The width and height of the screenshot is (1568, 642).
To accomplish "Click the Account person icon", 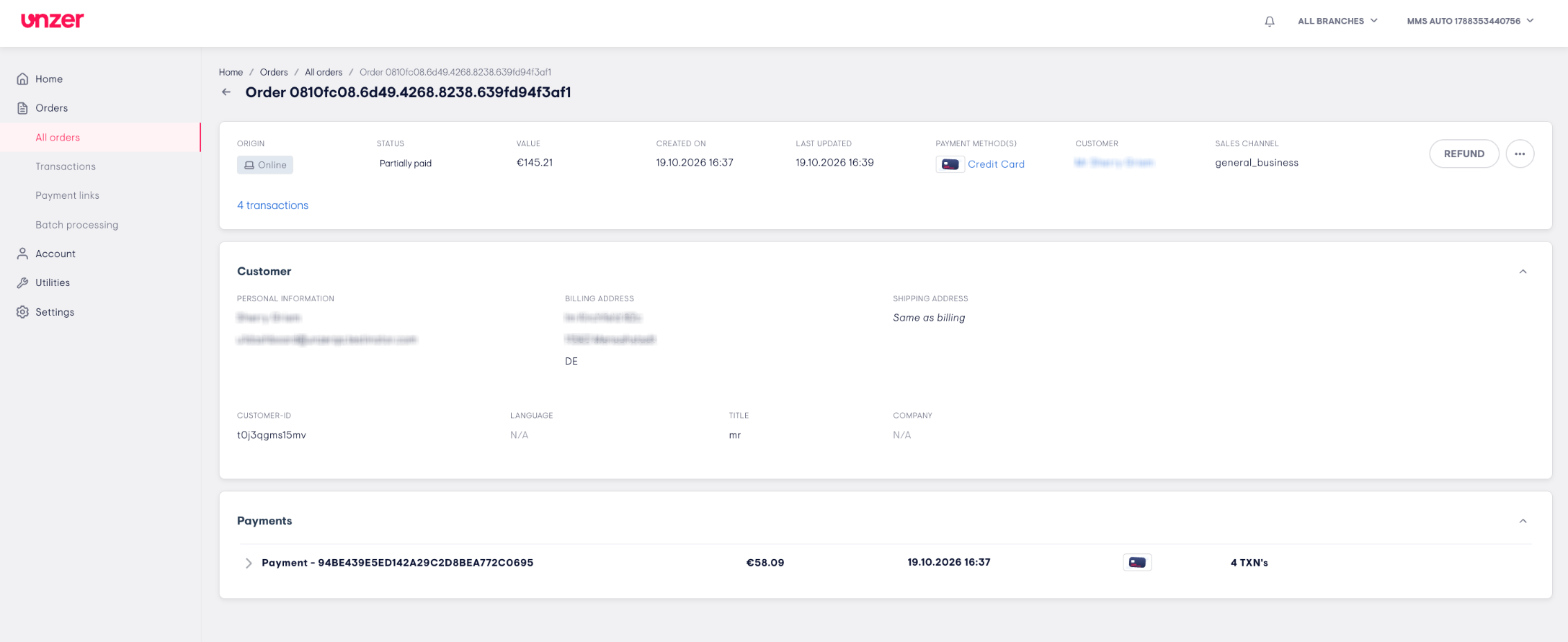I will [23, 254].
